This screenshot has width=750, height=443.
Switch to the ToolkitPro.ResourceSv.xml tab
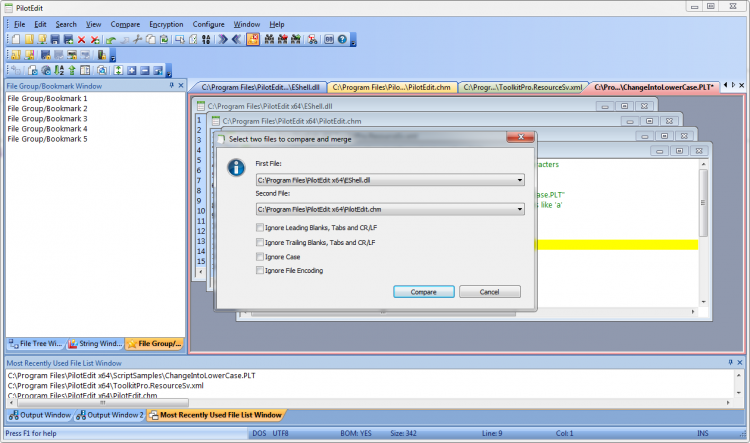[523, 87]
